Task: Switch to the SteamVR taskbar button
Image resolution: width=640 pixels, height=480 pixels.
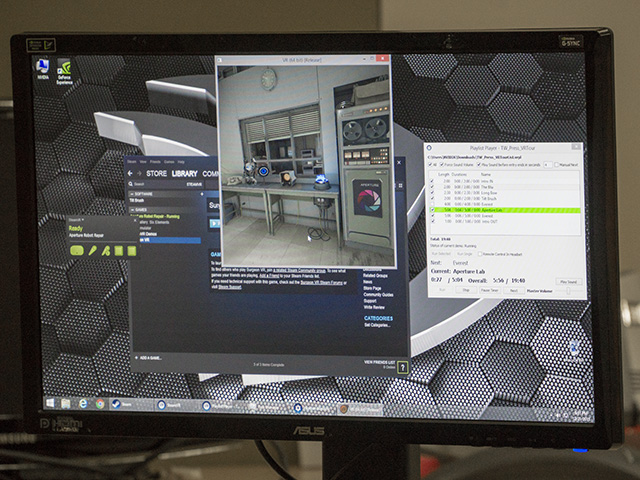Action: point(177,405)
